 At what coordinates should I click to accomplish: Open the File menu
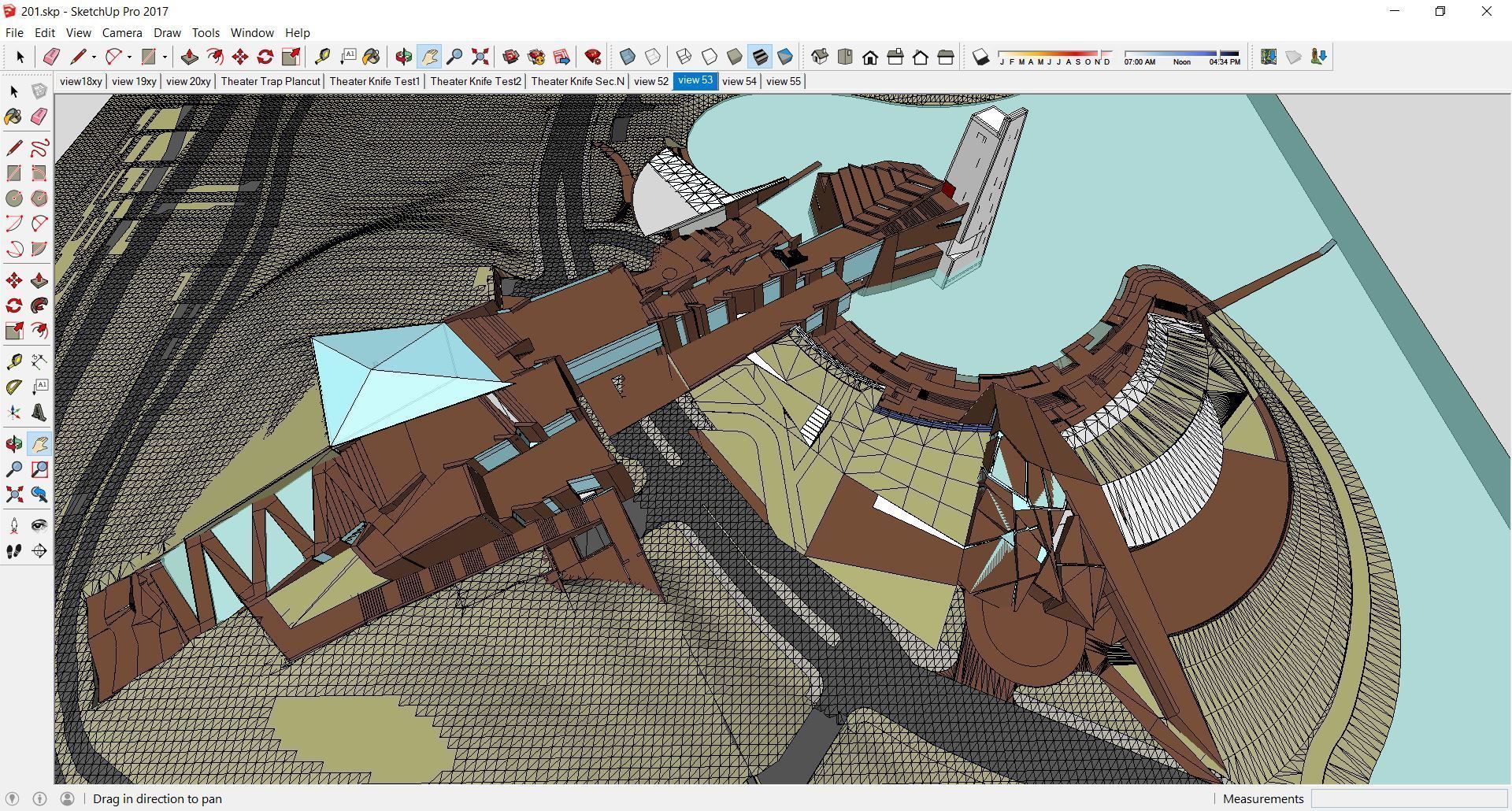(14, 33)
